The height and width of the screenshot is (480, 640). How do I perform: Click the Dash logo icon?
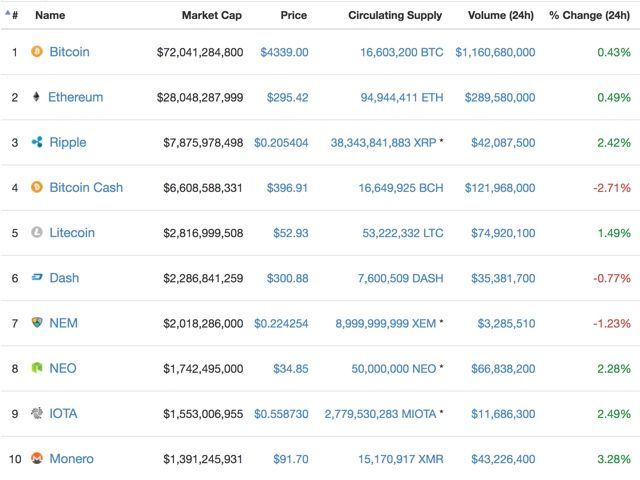coord(37,278)
